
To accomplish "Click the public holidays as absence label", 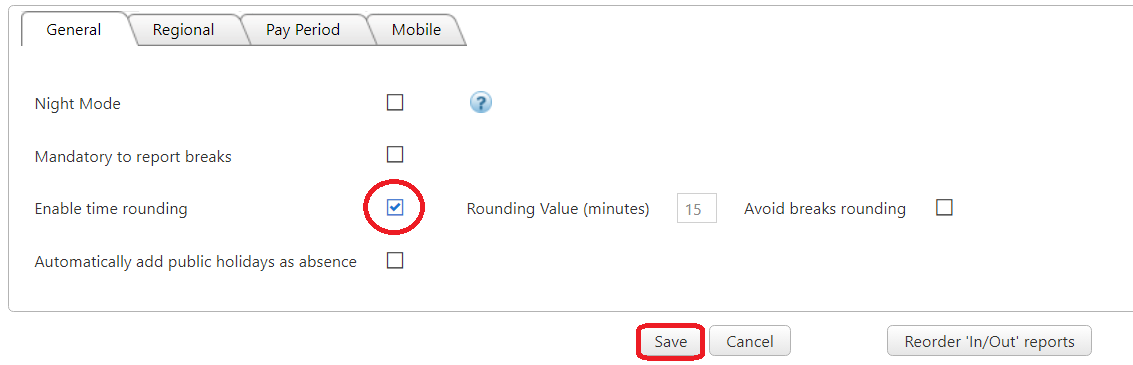I will point(195,262).
